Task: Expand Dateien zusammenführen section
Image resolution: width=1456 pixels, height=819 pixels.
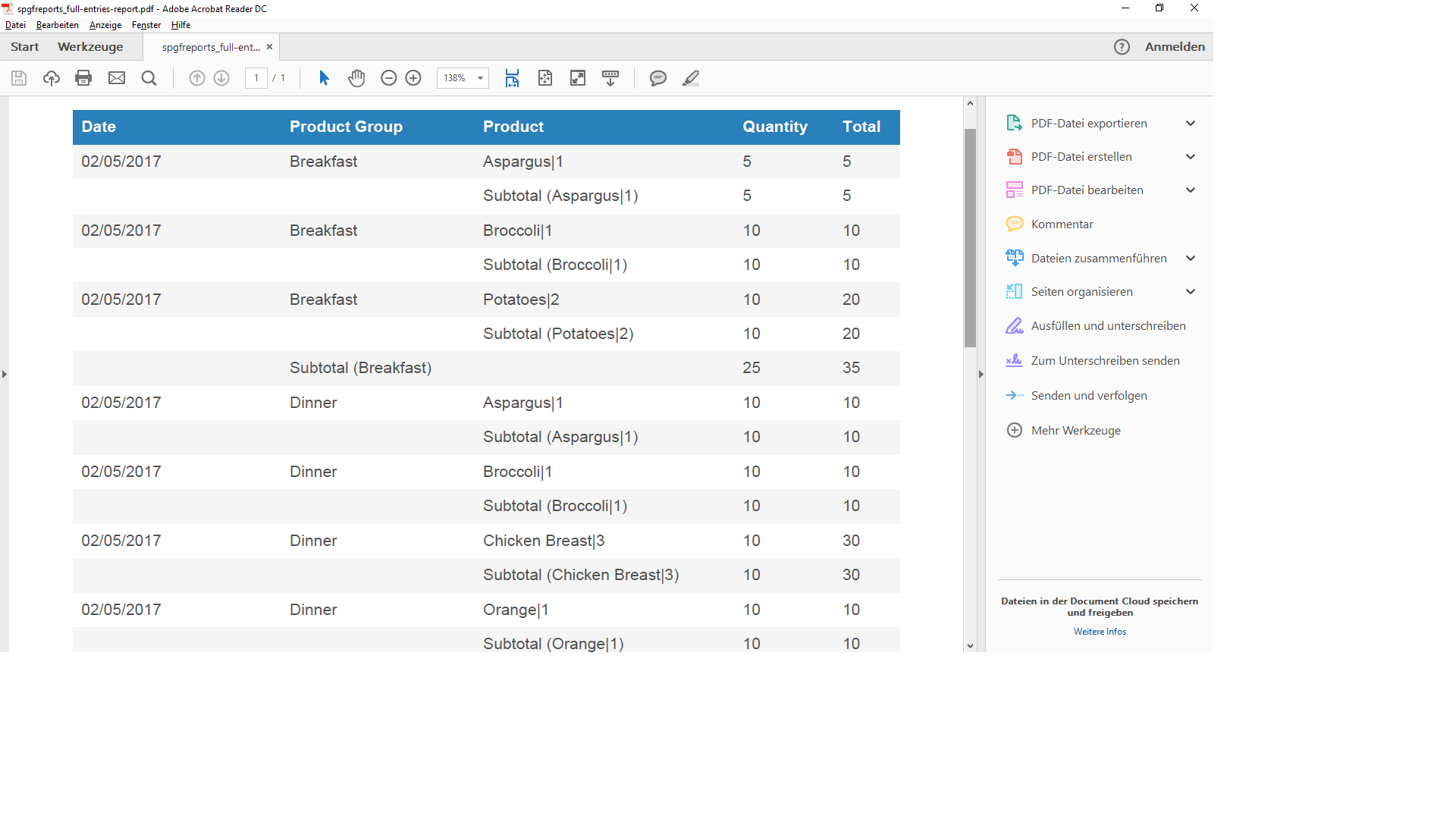Action: 1191,259
